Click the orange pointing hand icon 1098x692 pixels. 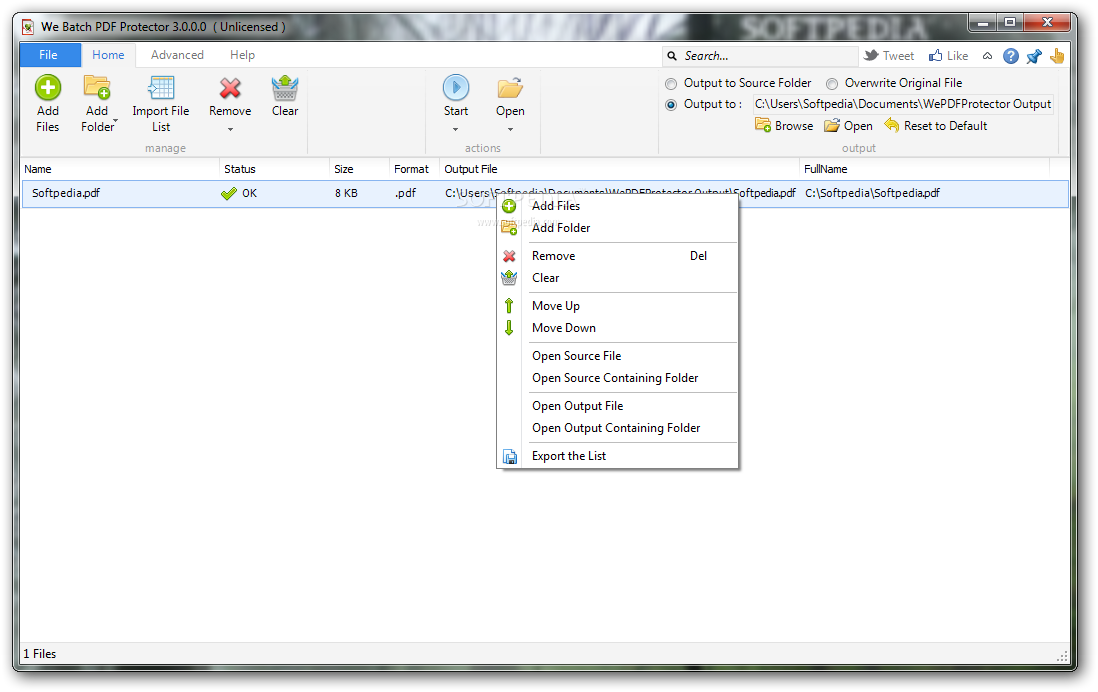pyautogui.click(x=1057, y=56)
